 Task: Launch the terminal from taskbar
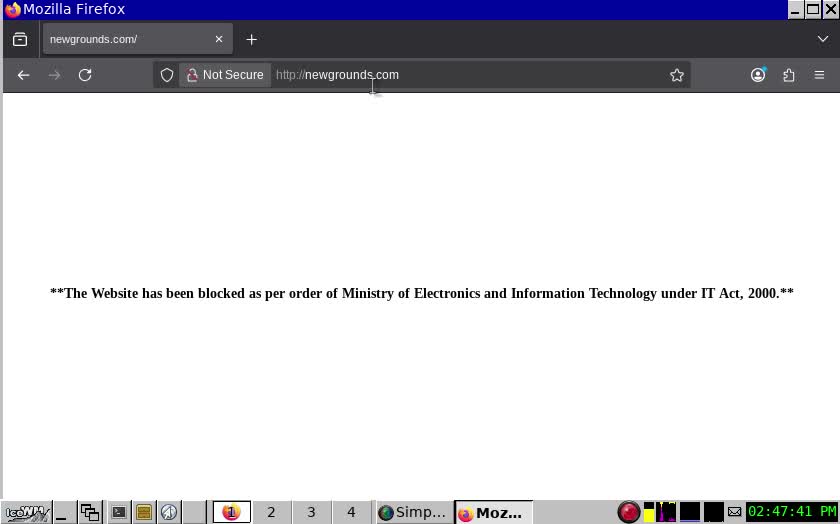(118, 512)
